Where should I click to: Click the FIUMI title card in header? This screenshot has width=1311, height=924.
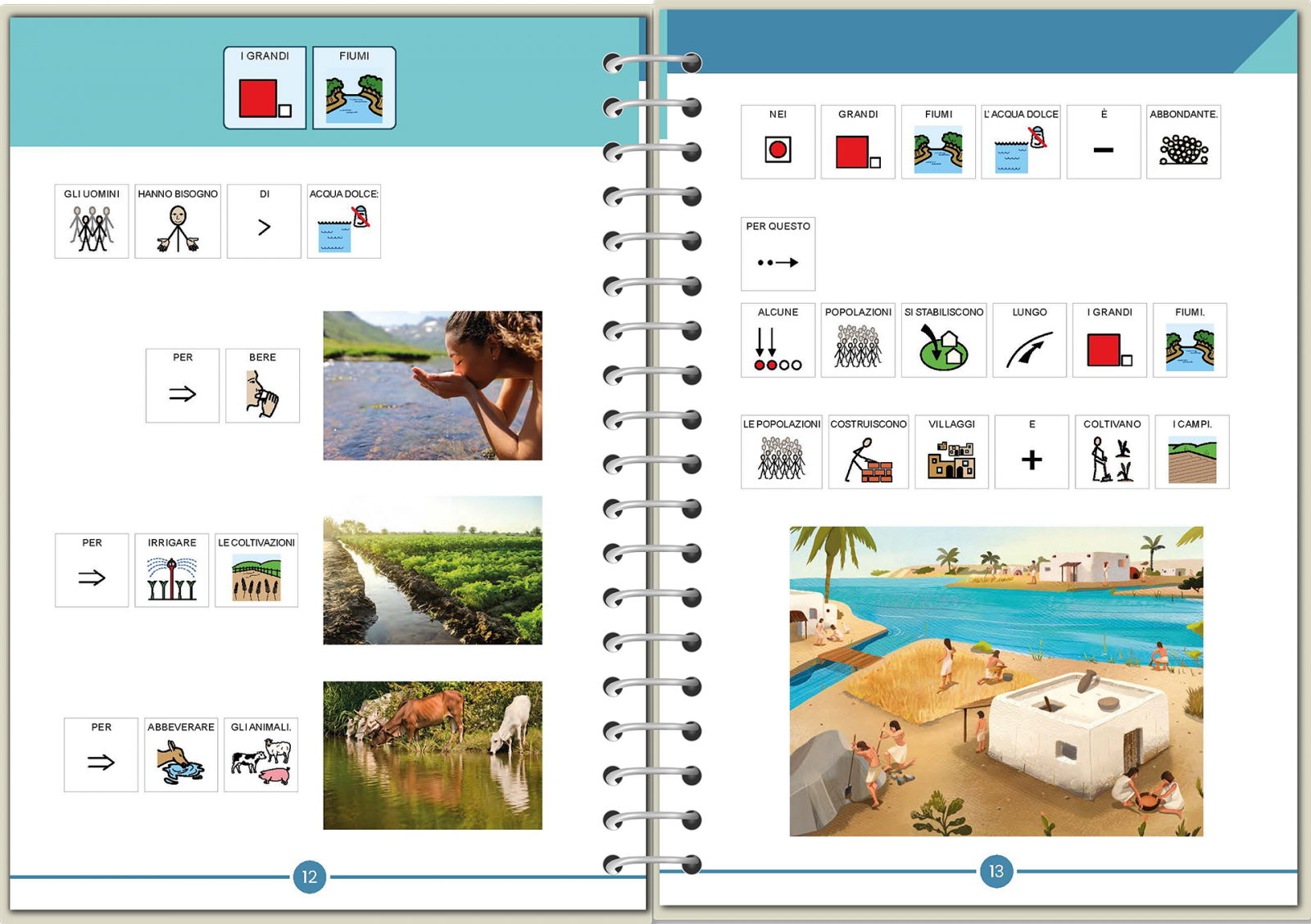pyautogui.click(x=354, y=88)
